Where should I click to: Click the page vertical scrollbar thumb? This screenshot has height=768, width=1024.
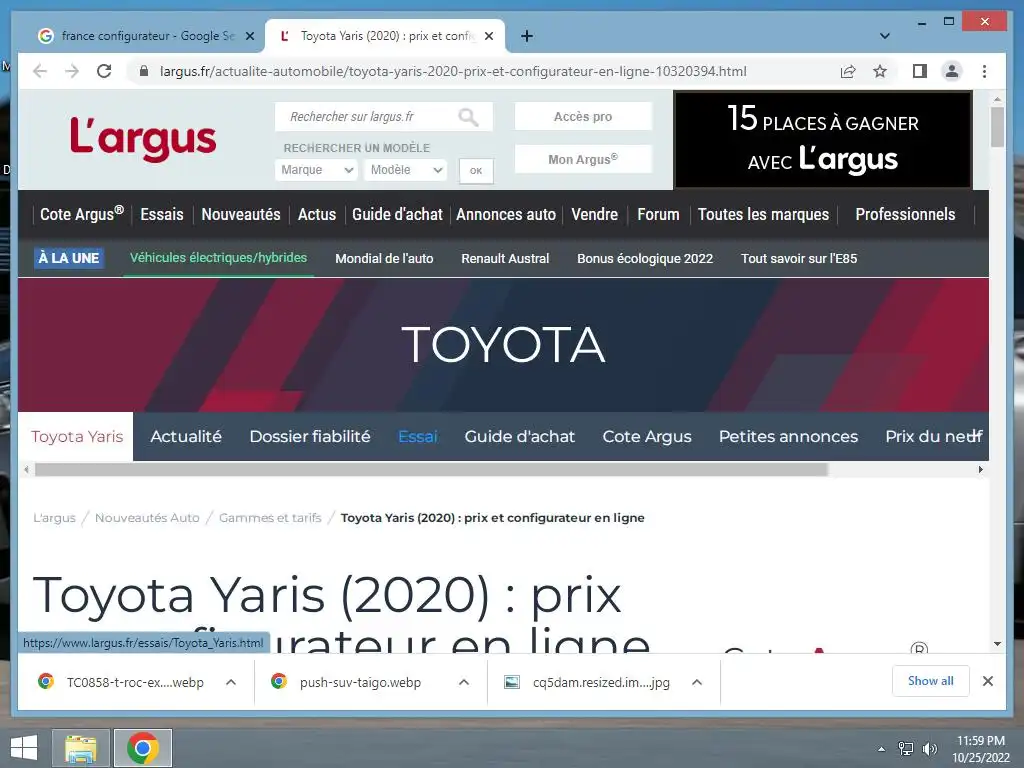click(x=997, y=127)
